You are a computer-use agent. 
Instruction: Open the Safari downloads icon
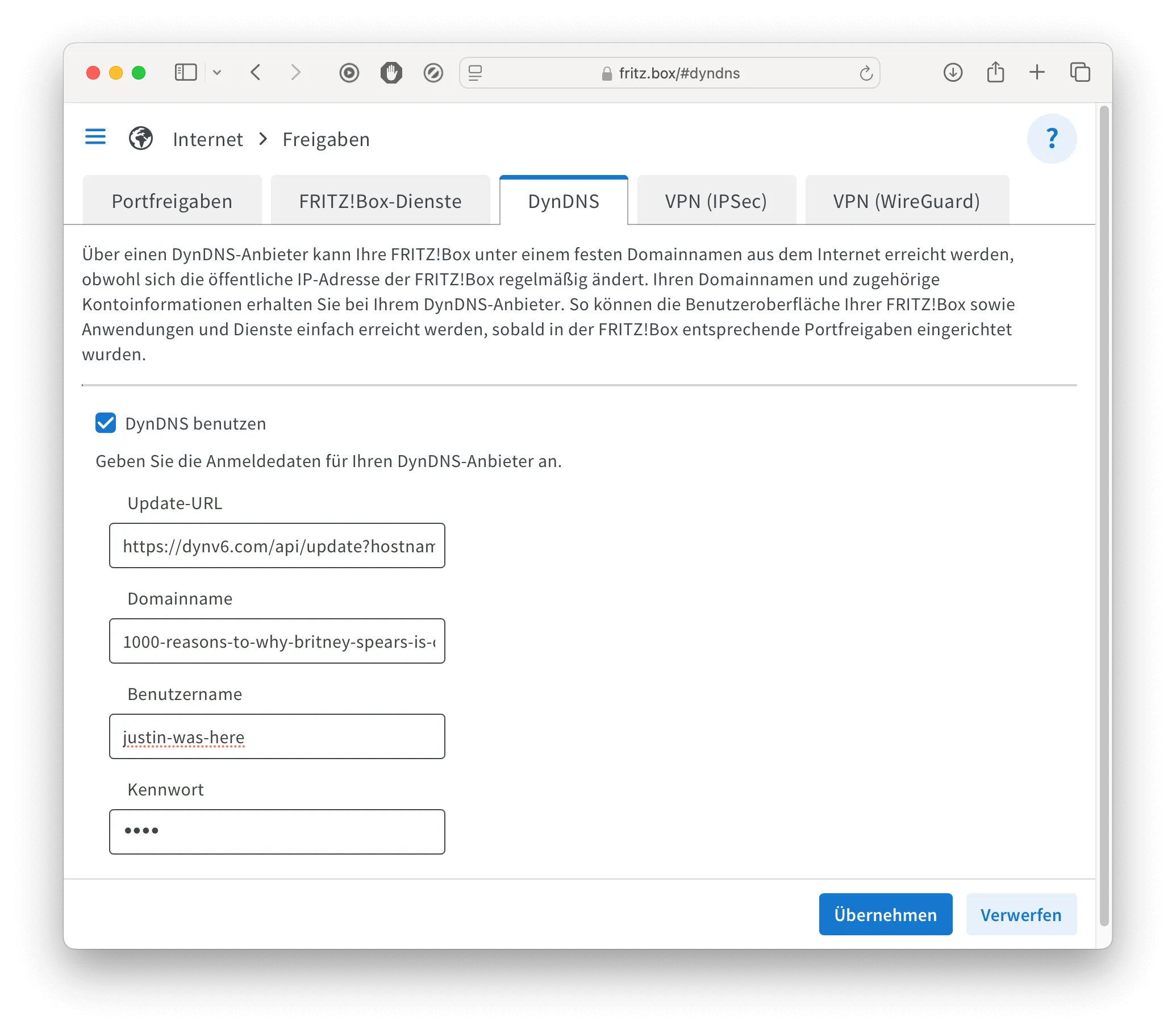coord(953,73)
